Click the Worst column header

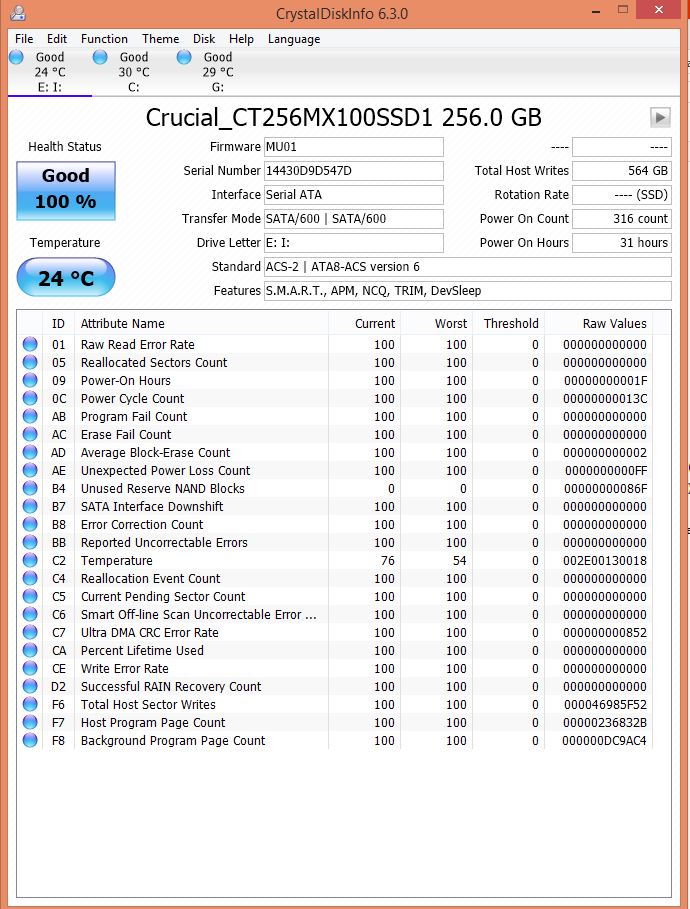tap(437, 323)
